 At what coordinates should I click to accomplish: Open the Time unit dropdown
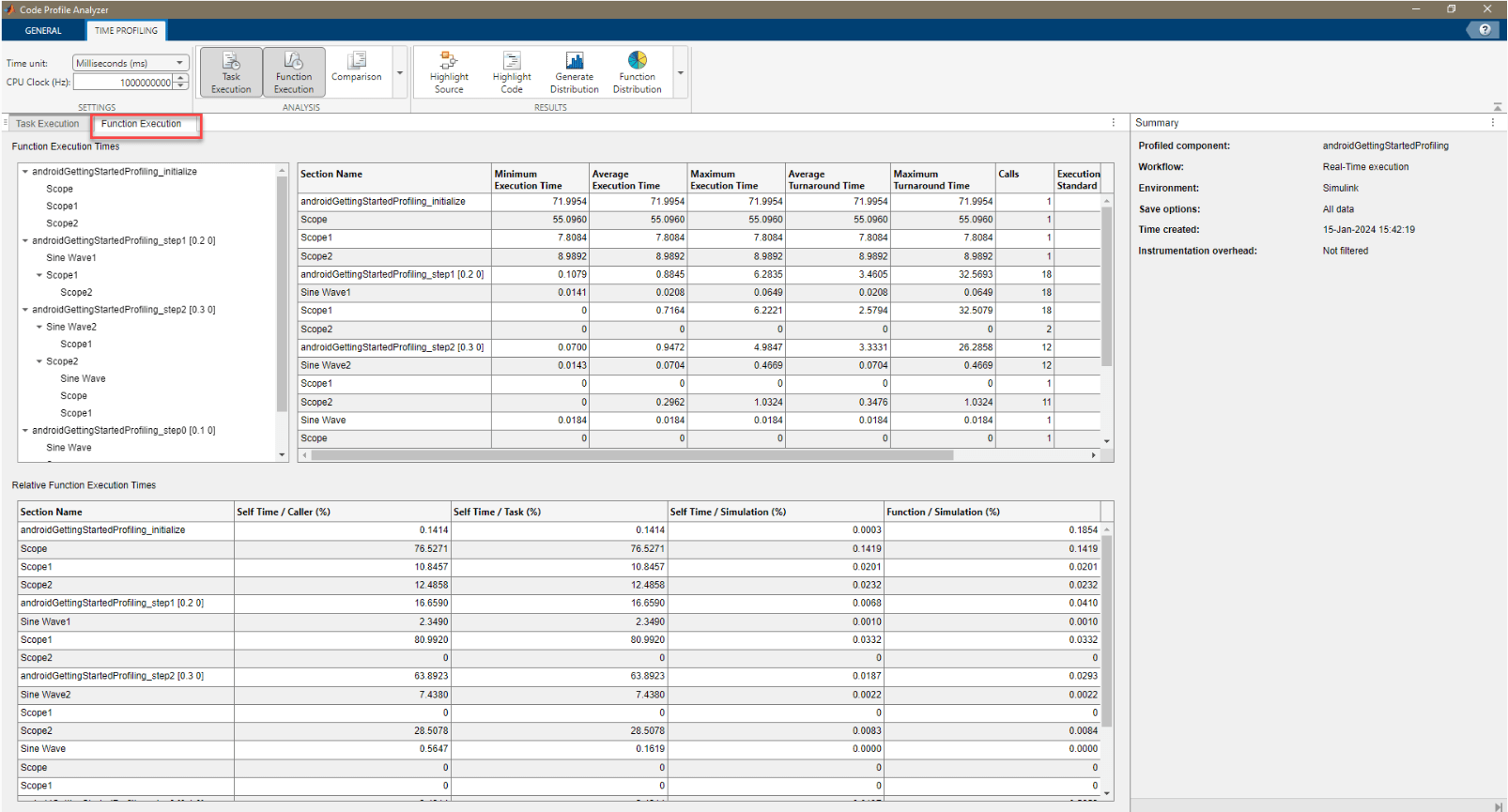[x=131, y=63]
